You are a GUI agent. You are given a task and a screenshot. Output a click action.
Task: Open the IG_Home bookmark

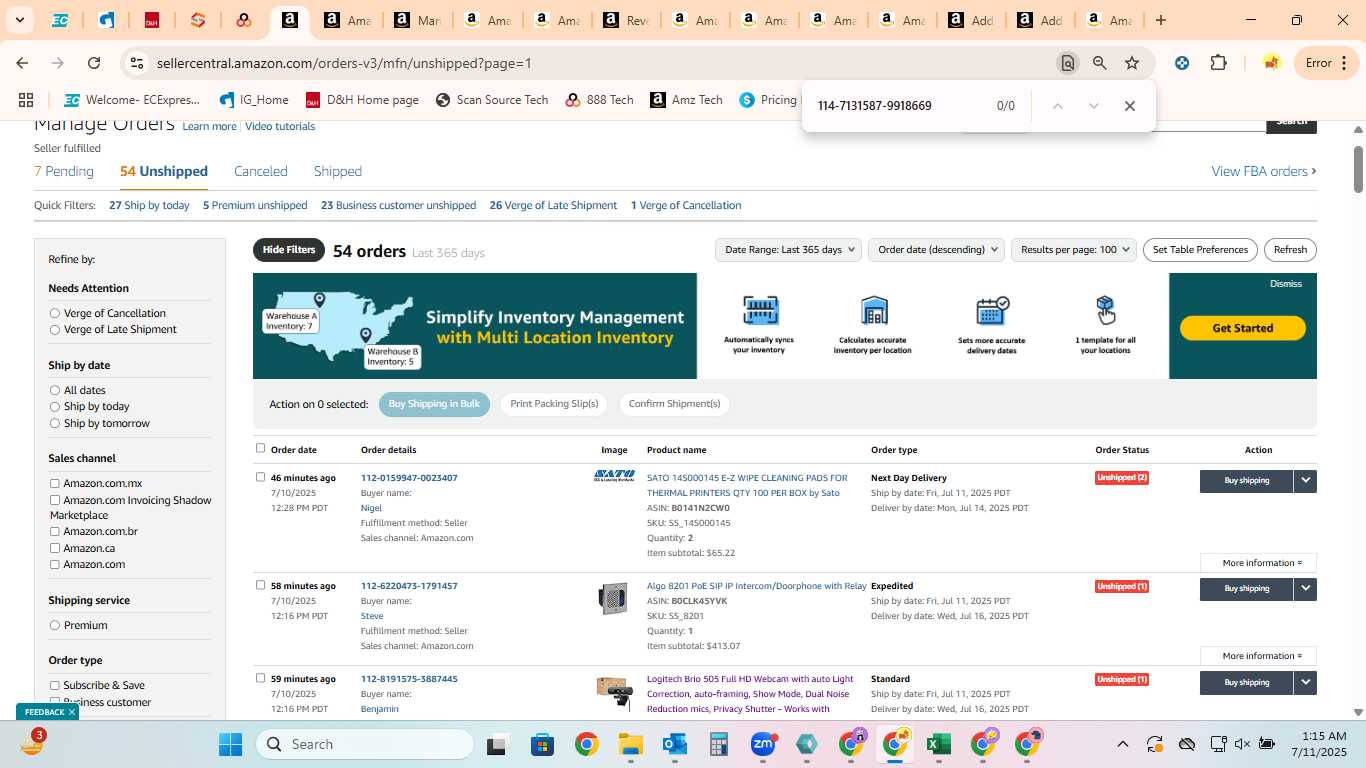tap(254, 100)
